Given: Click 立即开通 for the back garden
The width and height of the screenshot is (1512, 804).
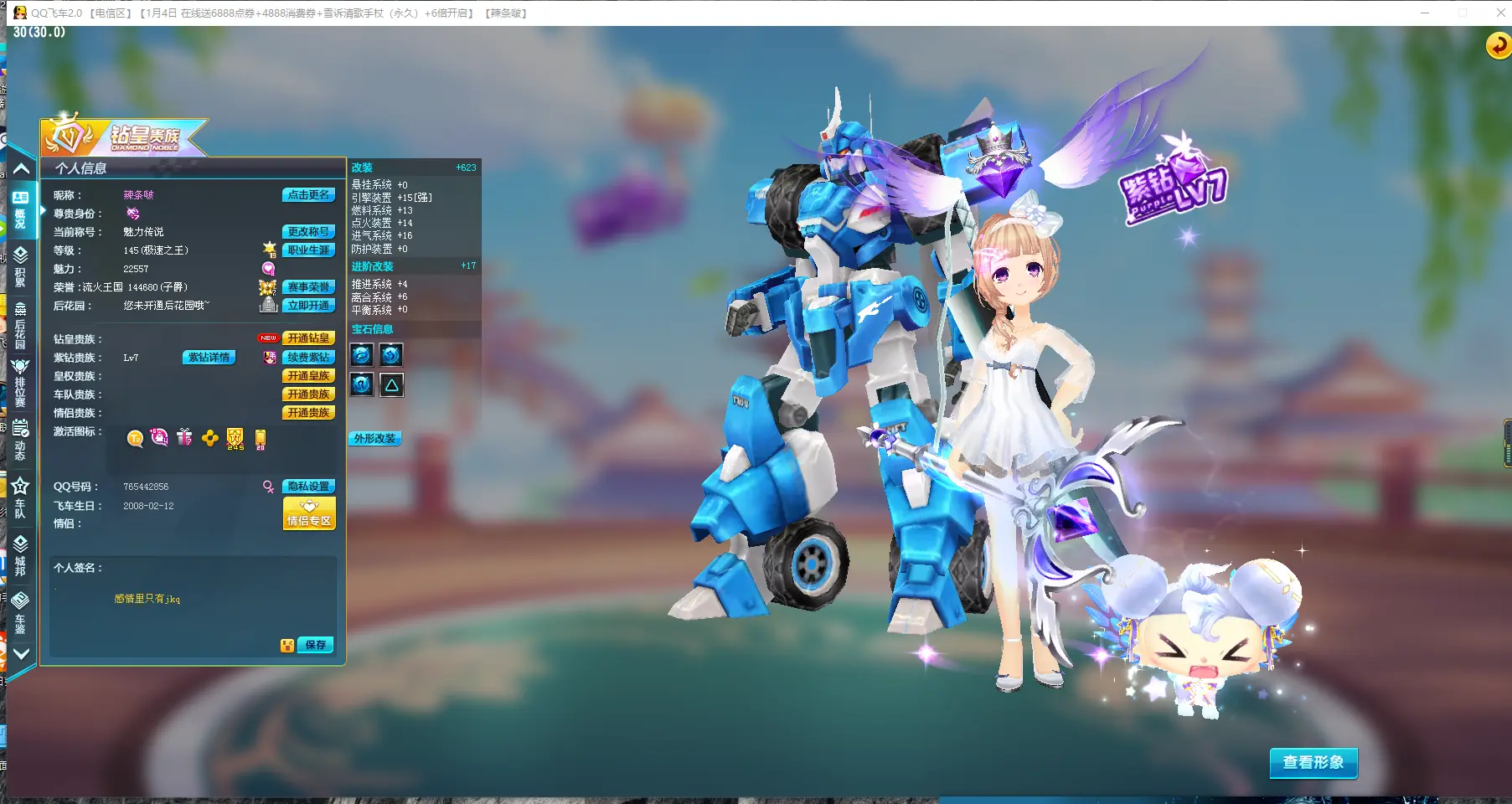Looking at the screenshot, I should (308, 306).
